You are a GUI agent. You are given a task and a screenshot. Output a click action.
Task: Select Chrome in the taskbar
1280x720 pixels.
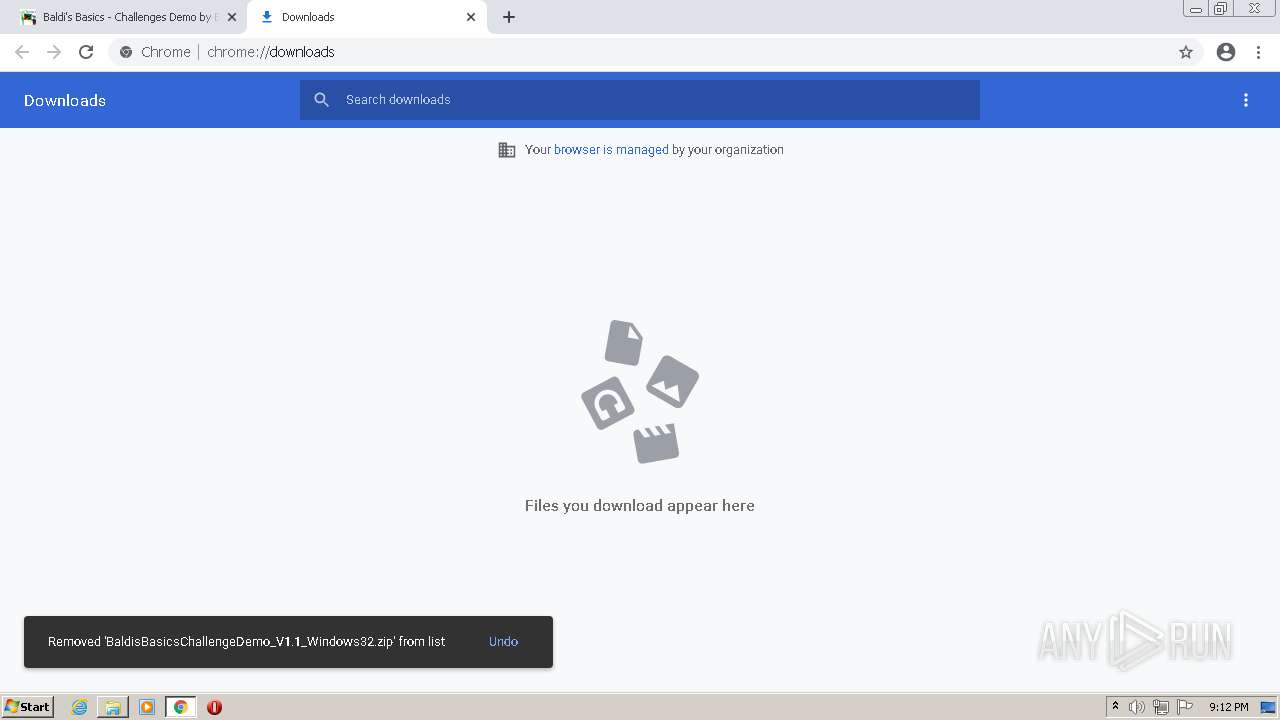click(x=181, y=707)
